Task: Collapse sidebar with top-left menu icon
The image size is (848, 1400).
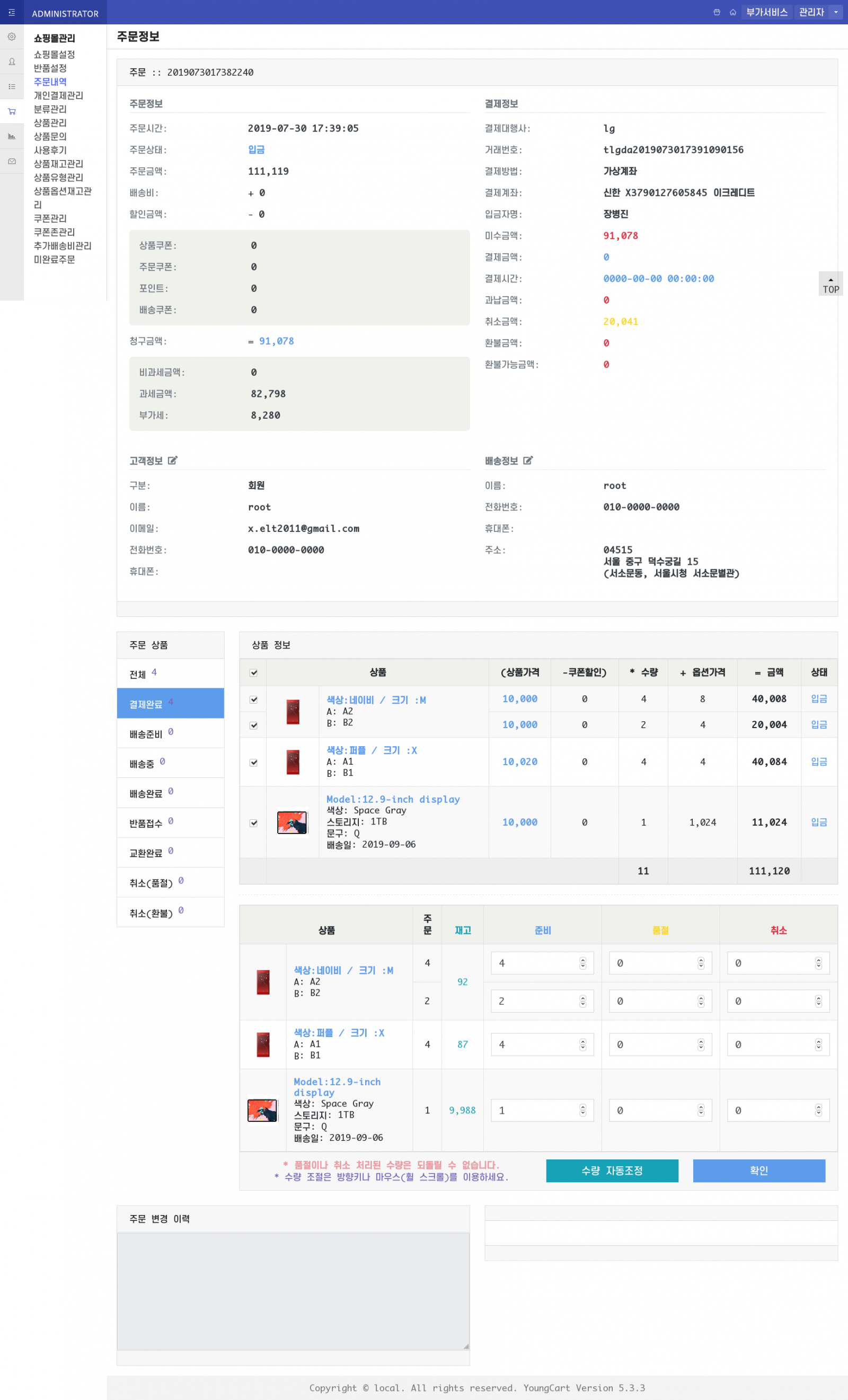Action: pos(11,12)
